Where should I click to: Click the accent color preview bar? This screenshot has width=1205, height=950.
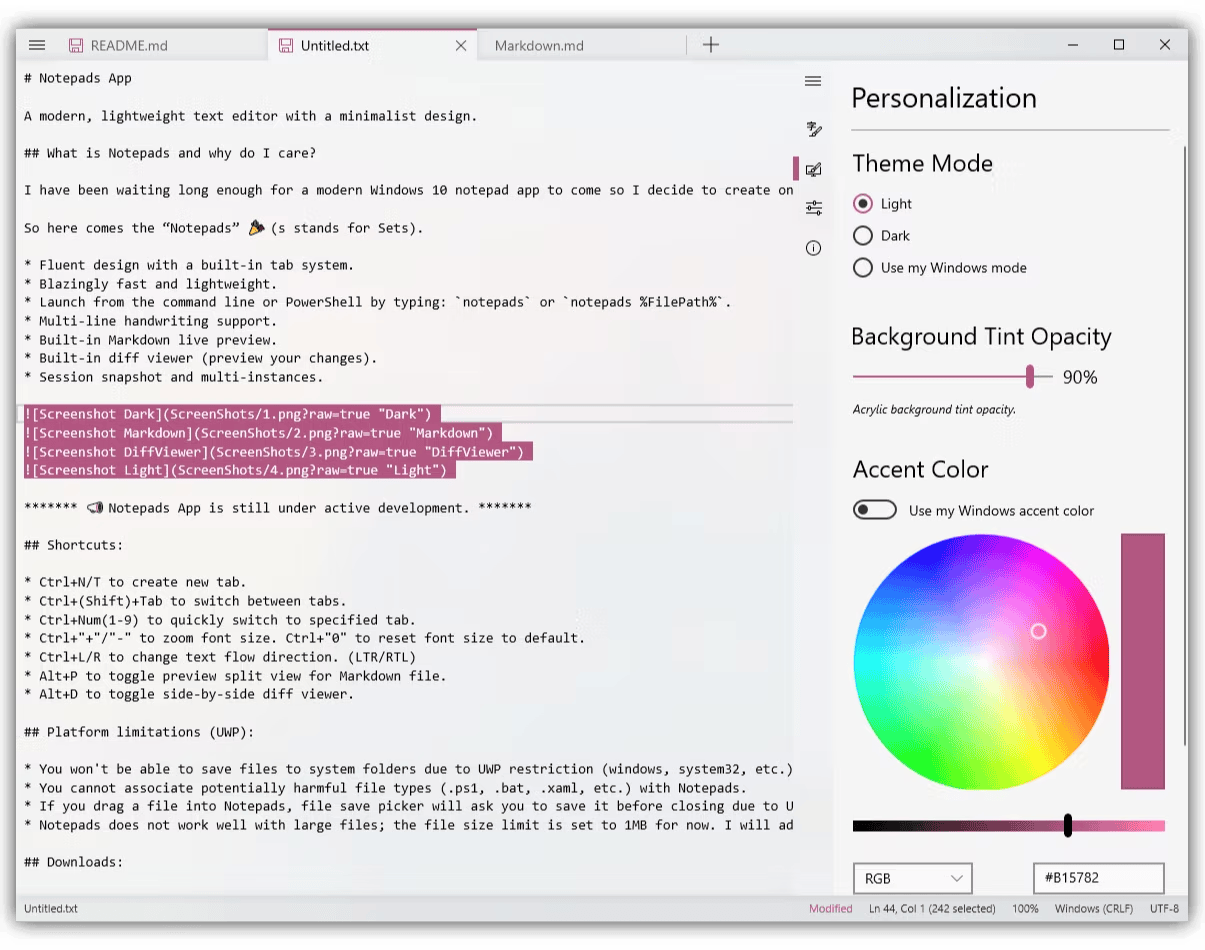(1143, 661)
